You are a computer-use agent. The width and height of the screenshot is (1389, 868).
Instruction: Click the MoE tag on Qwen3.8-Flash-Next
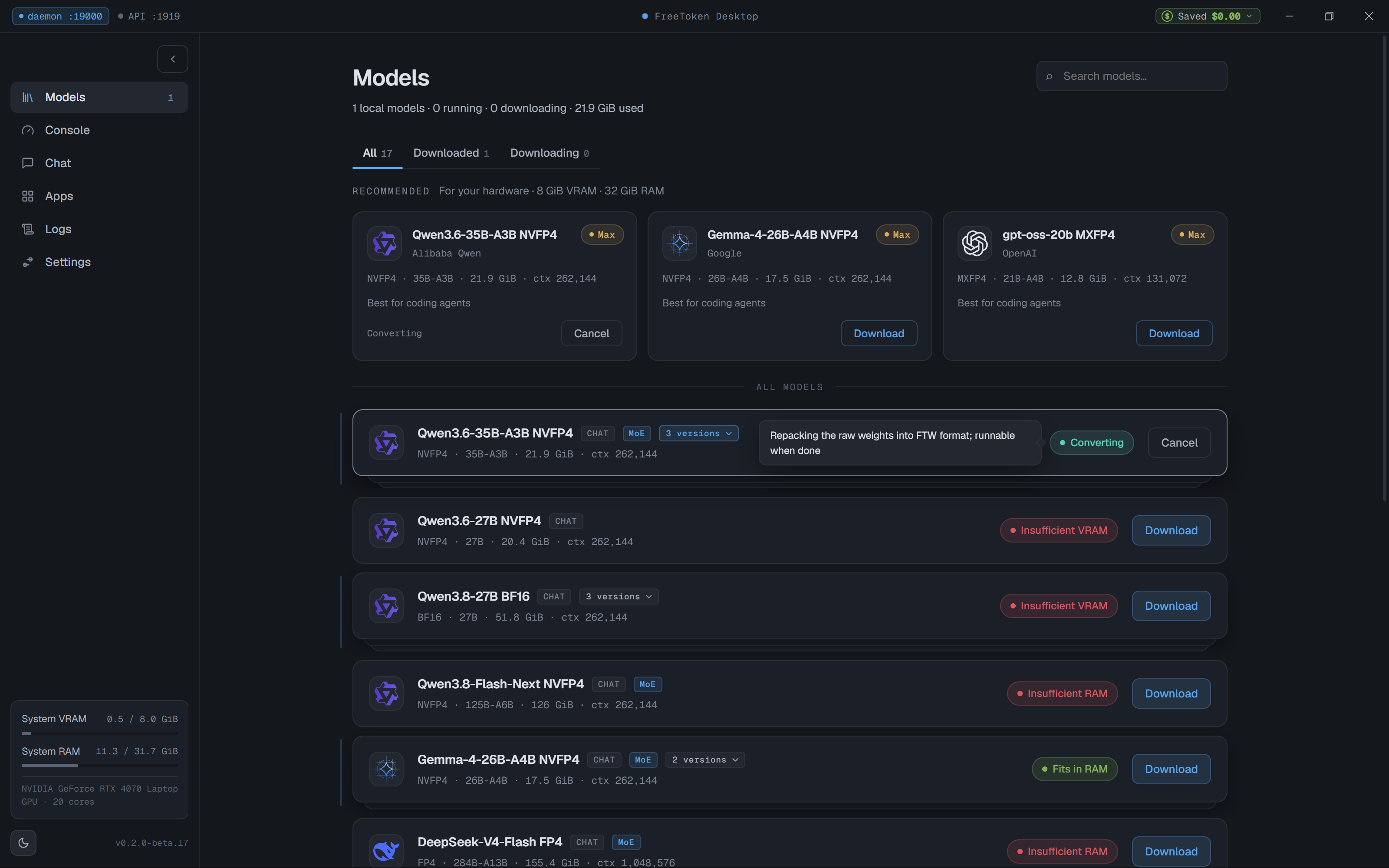[x=648, y=684]
